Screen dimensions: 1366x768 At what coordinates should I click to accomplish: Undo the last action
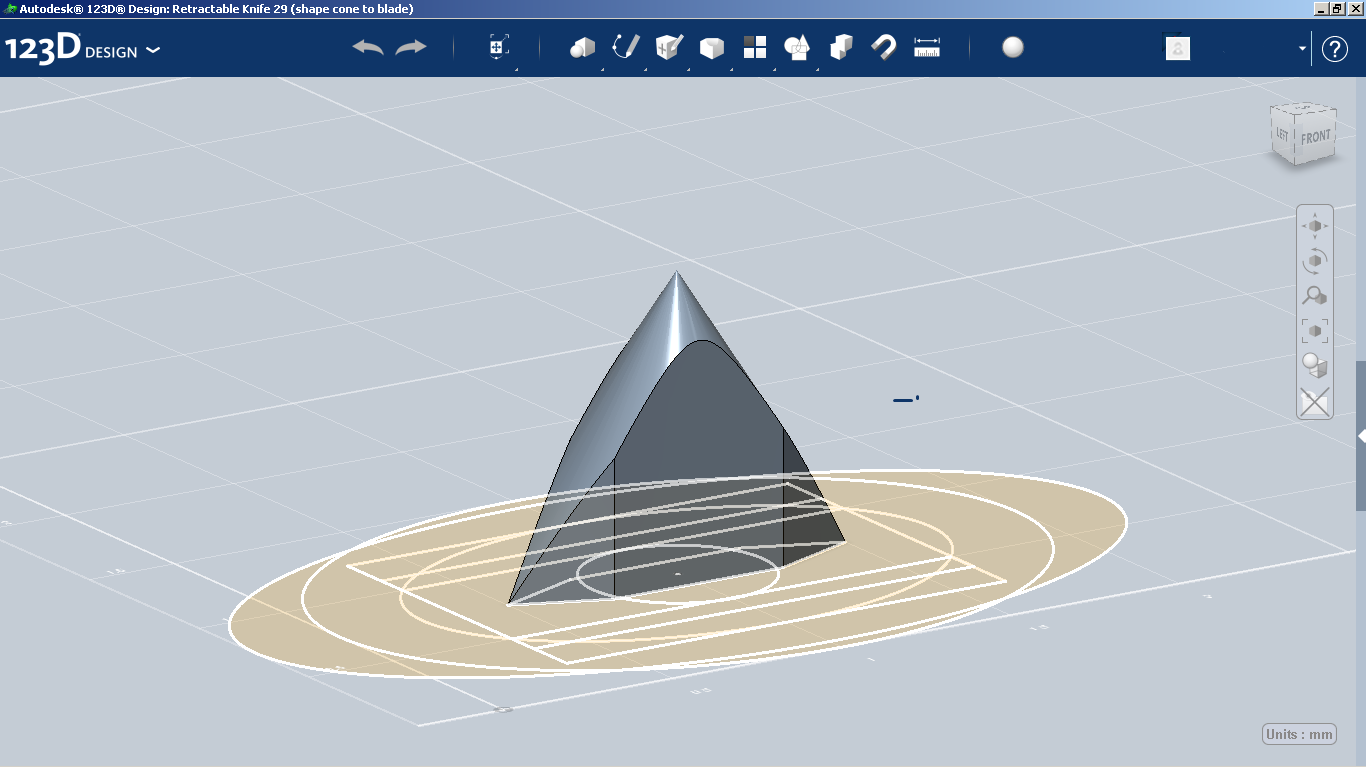367,46
